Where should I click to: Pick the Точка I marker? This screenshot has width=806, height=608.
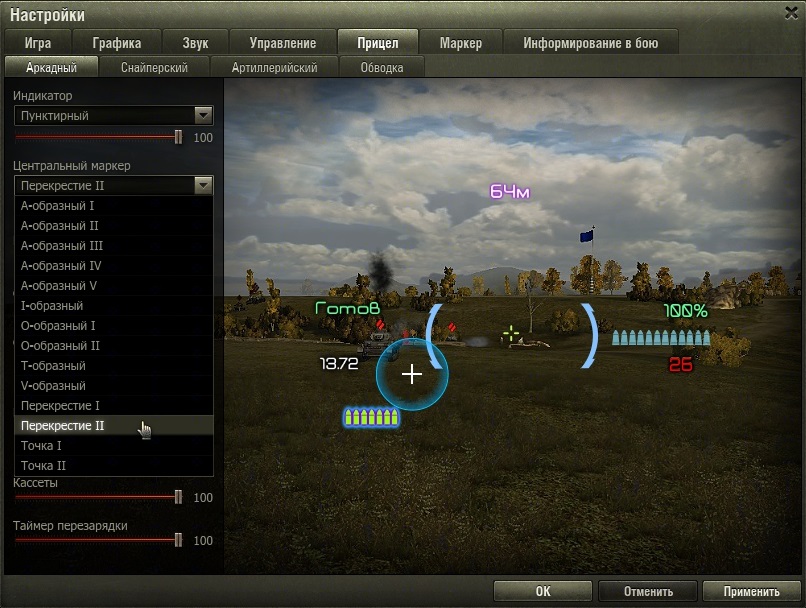[114, 446]
